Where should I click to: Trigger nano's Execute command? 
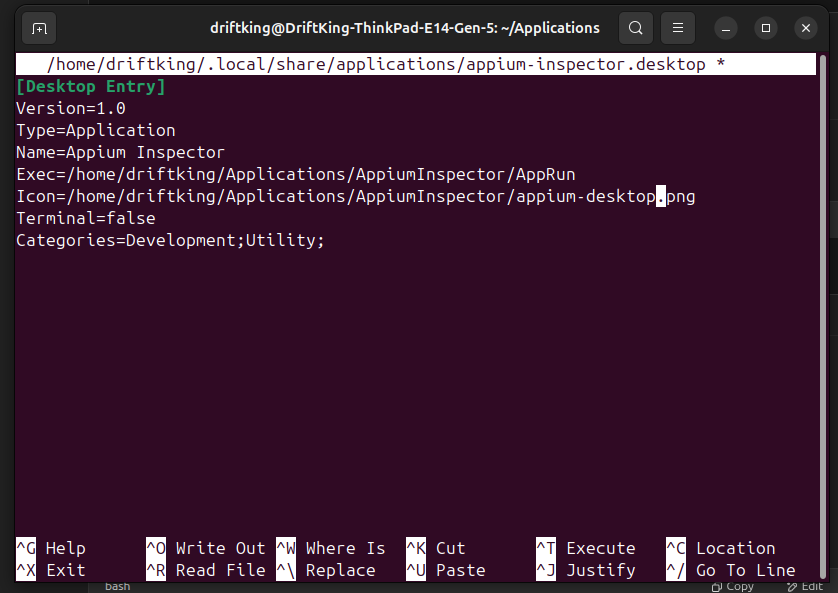[590, 548]
